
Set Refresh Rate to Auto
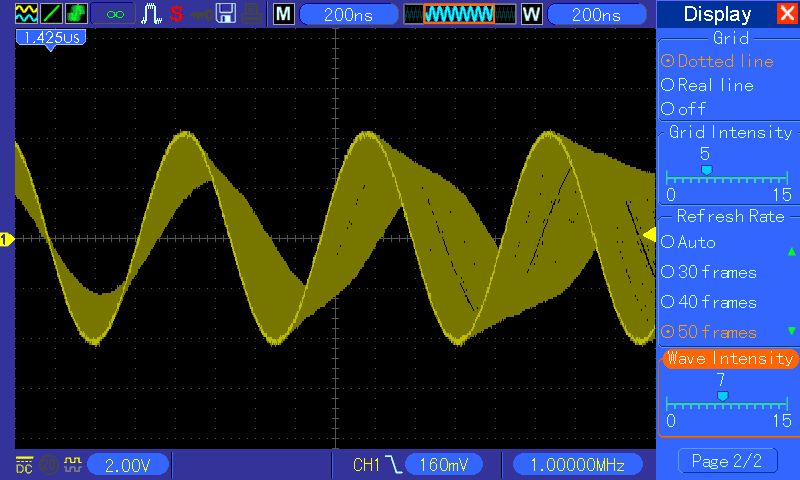tap(688, 242)
